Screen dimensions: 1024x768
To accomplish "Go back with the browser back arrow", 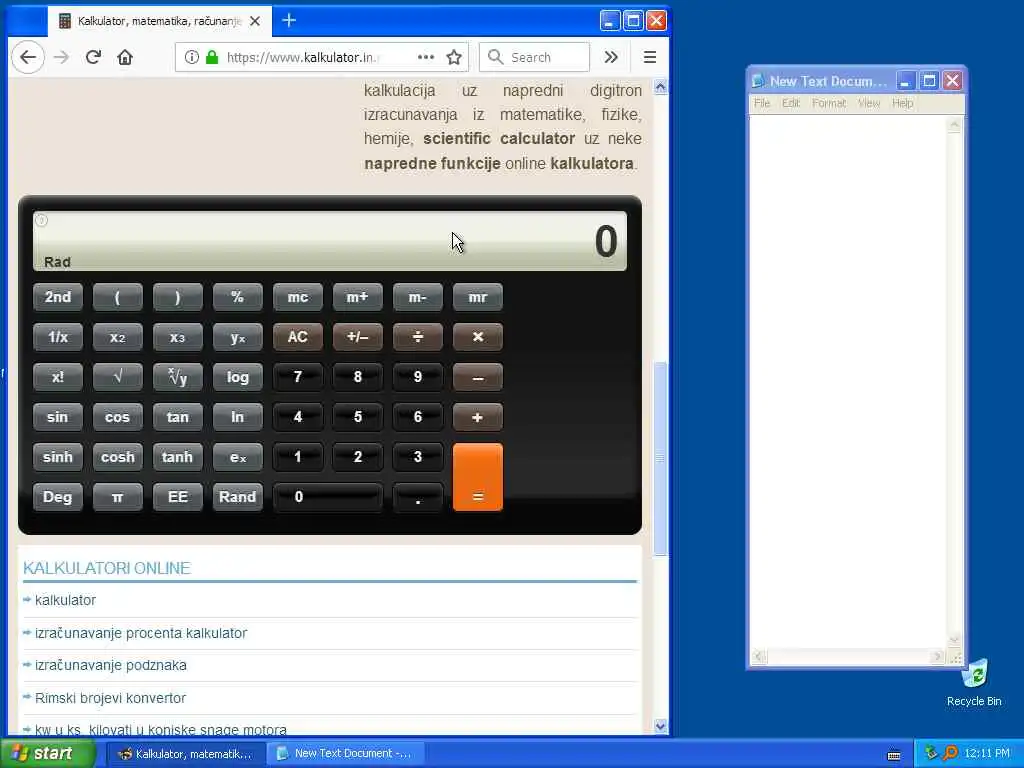I will coord(27,57).
